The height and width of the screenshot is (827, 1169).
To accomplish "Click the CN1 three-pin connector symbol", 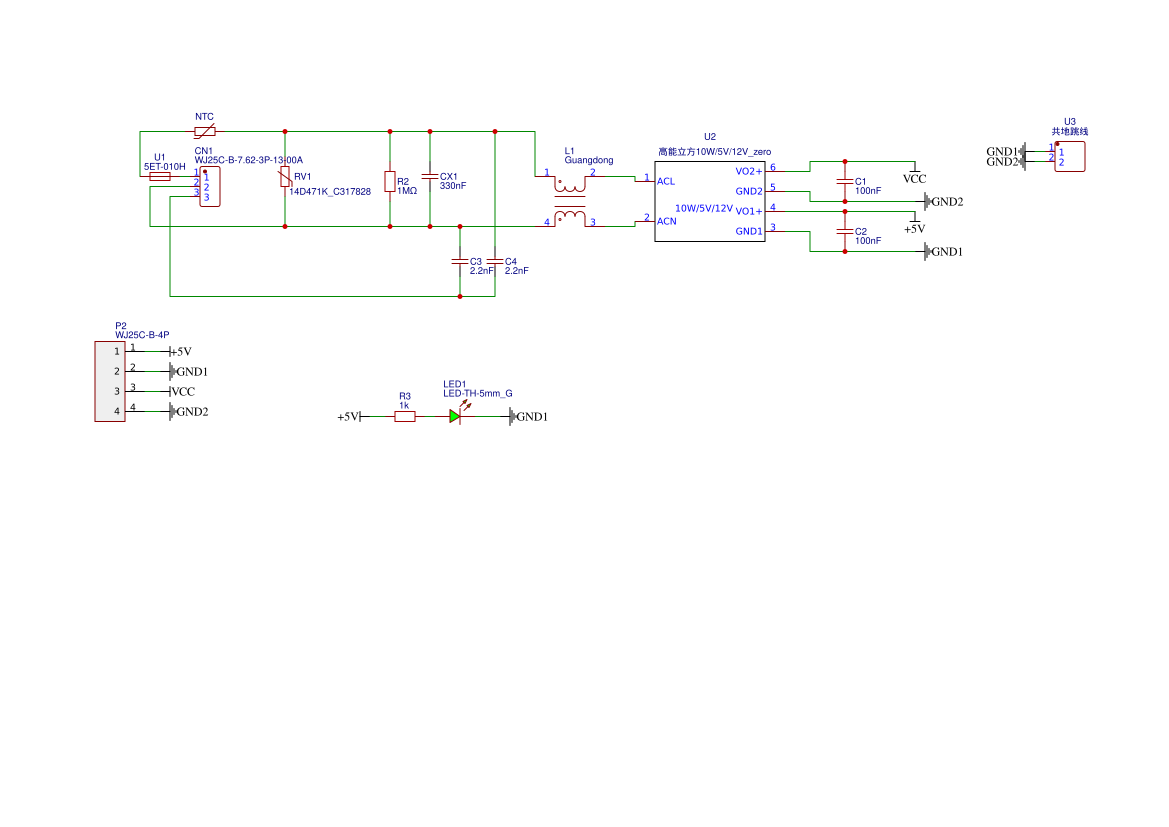I will [210, 187].
